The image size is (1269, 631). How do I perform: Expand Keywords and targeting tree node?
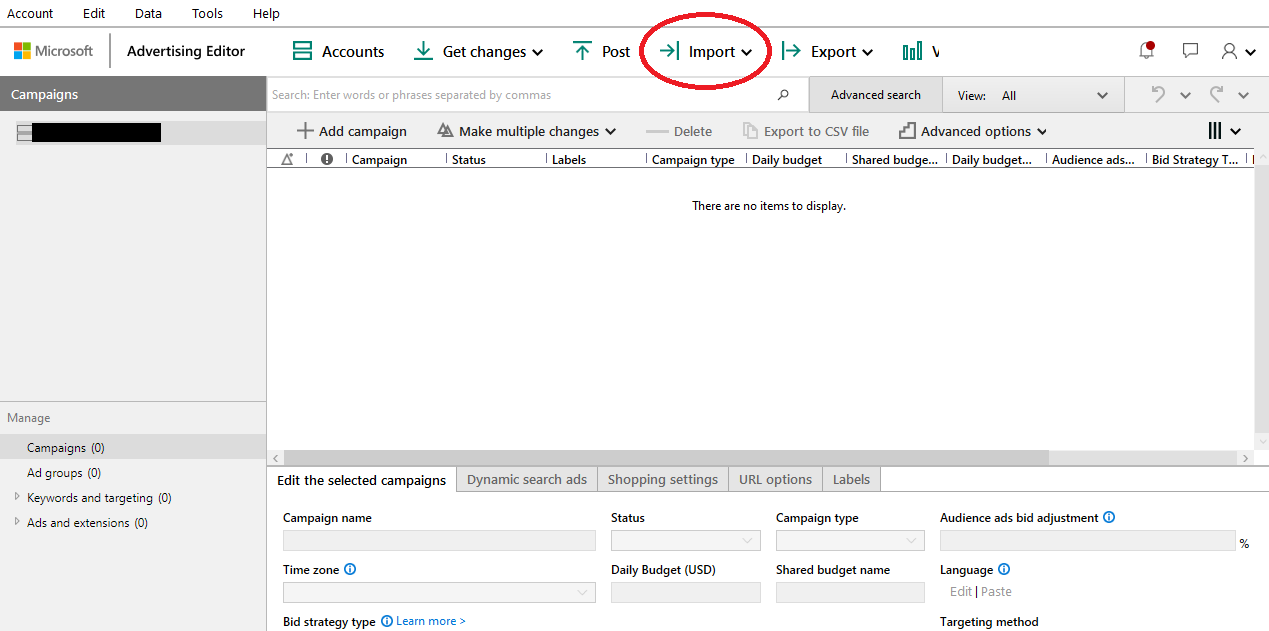click(x=17, y=497)
